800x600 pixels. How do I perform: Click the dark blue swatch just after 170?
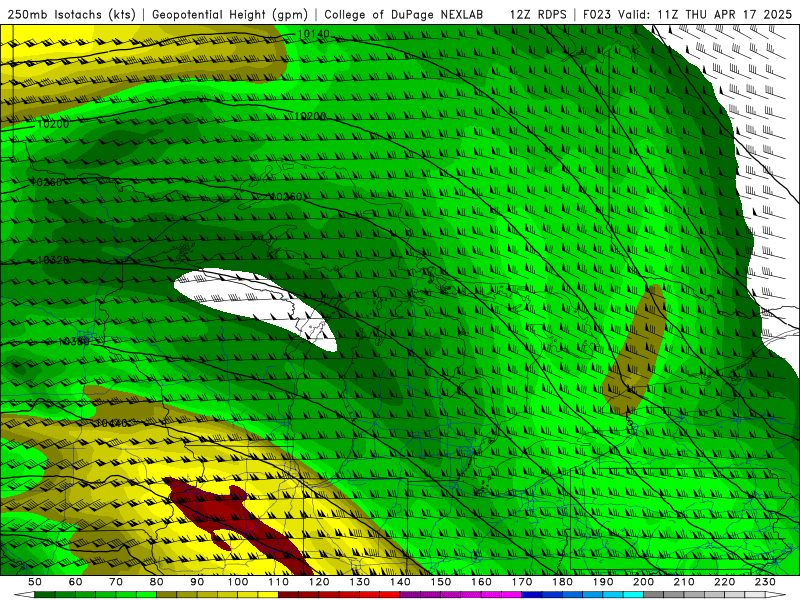(x=532, y=595)
